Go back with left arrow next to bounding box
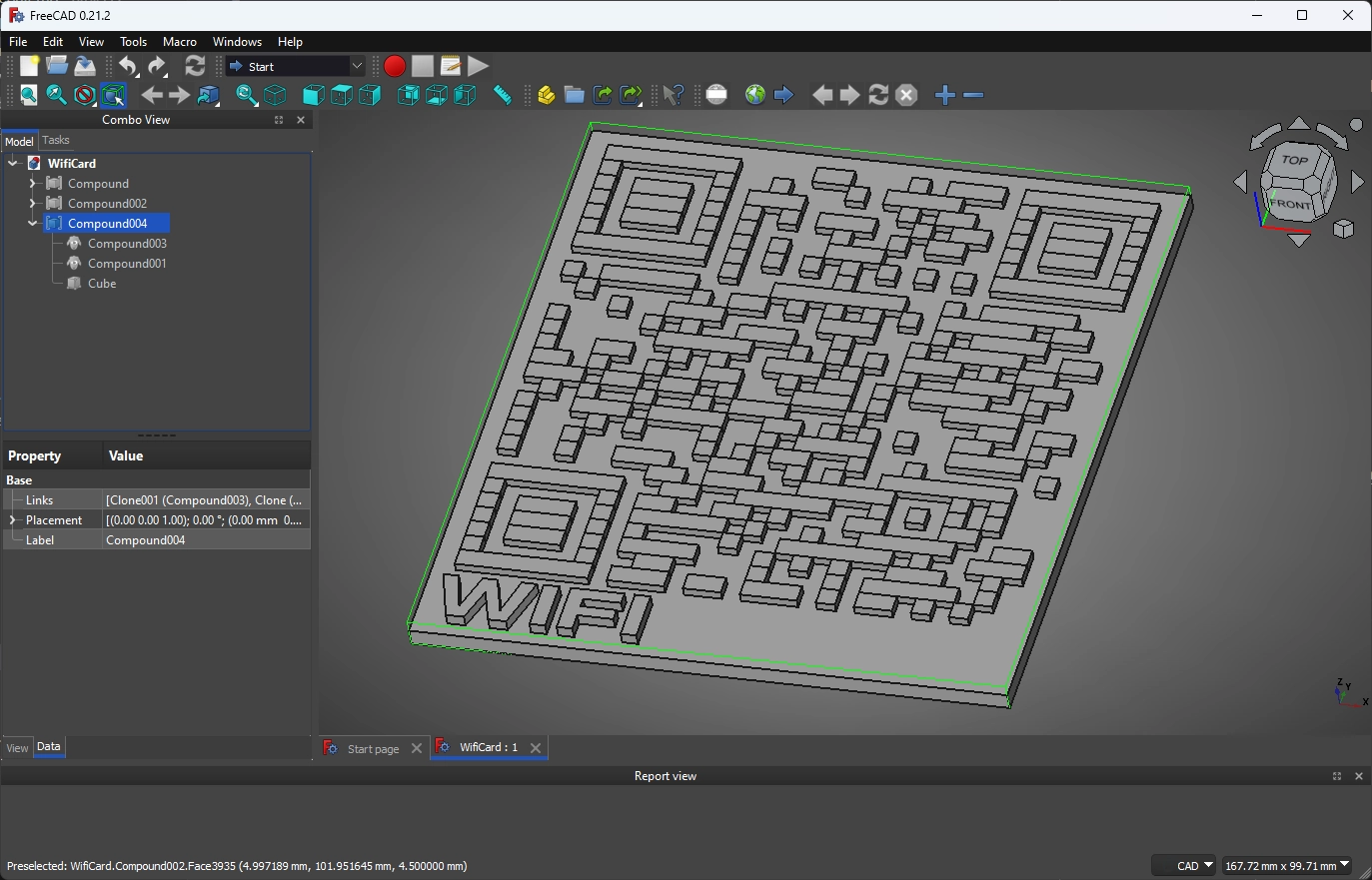Screen dimensions: 1372x880 click(152, 95)
